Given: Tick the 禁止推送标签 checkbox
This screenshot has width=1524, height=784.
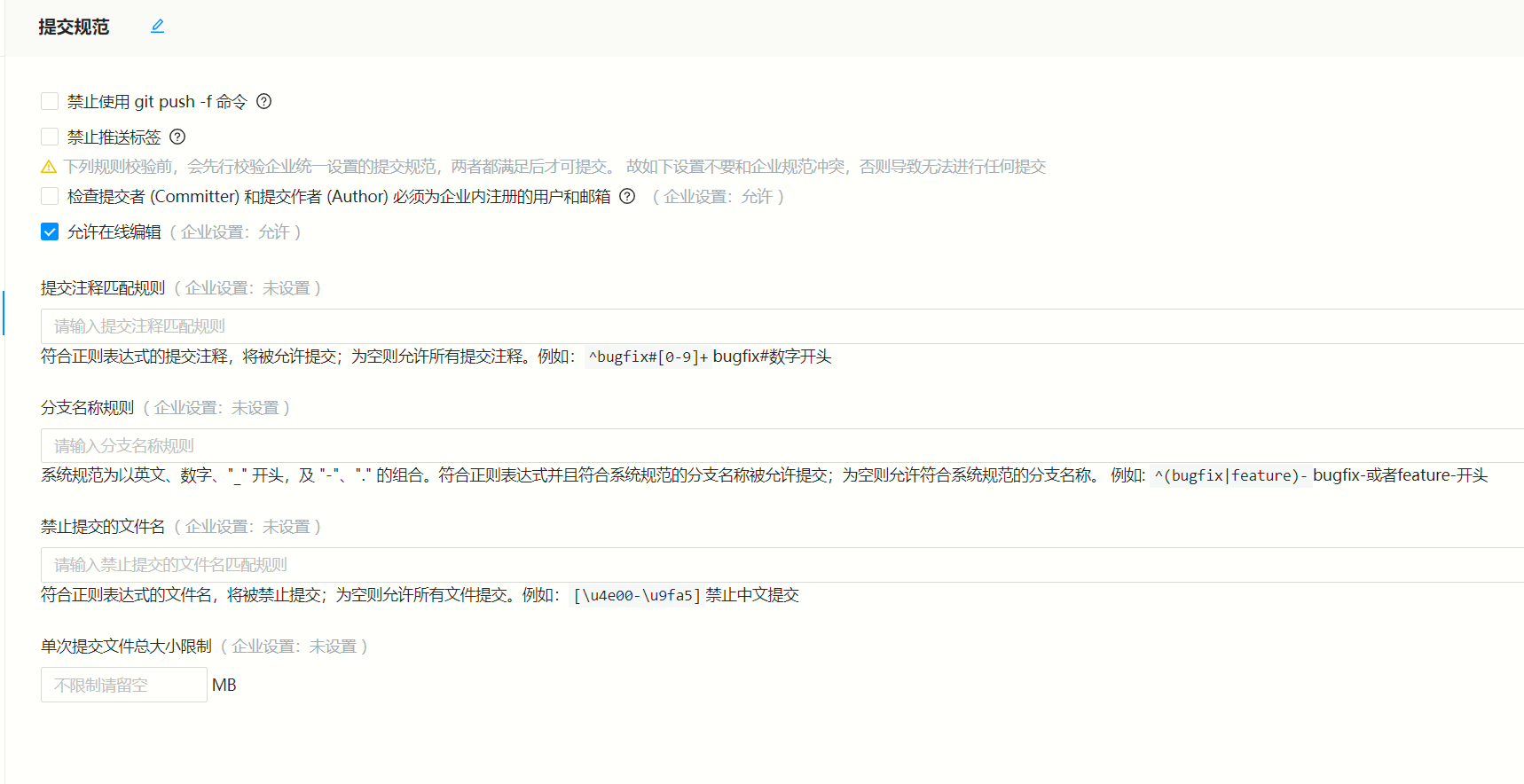Looking at the screenshot, I should tap(50, 137).
